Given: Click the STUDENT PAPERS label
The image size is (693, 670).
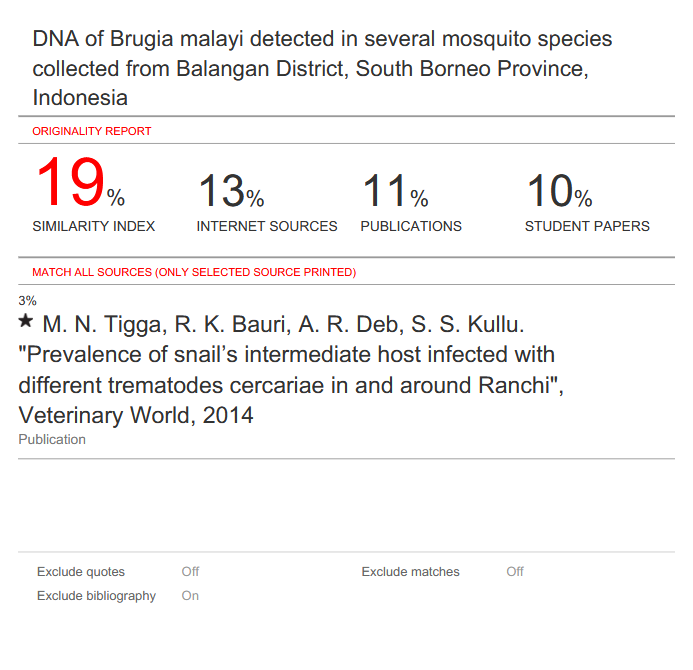Looking at the screenshot, I should click(x=587, y=226).
